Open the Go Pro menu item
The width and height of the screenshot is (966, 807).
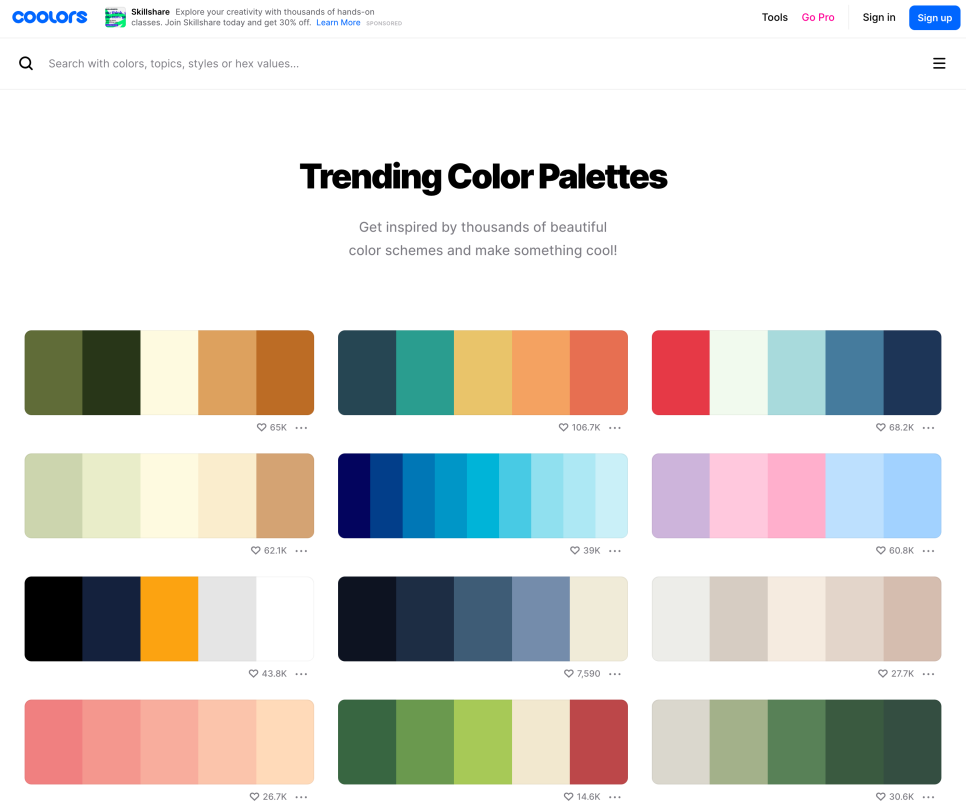point(818,17)
